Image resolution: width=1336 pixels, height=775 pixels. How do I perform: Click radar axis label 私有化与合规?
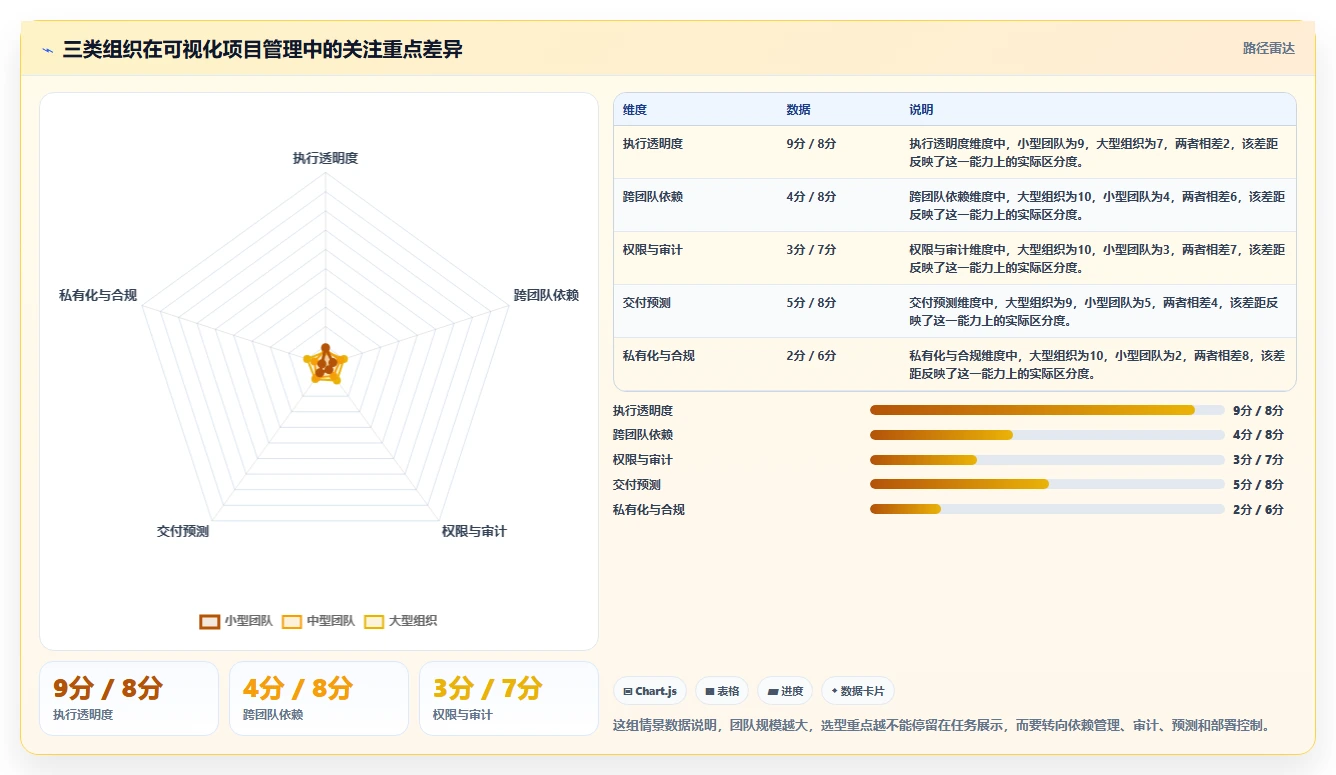[98, 295]
